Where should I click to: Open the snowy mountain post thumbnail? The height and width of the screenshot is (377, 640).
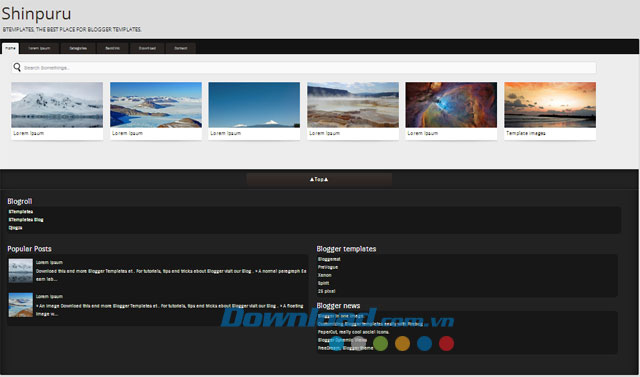click(x=57, y=105)
